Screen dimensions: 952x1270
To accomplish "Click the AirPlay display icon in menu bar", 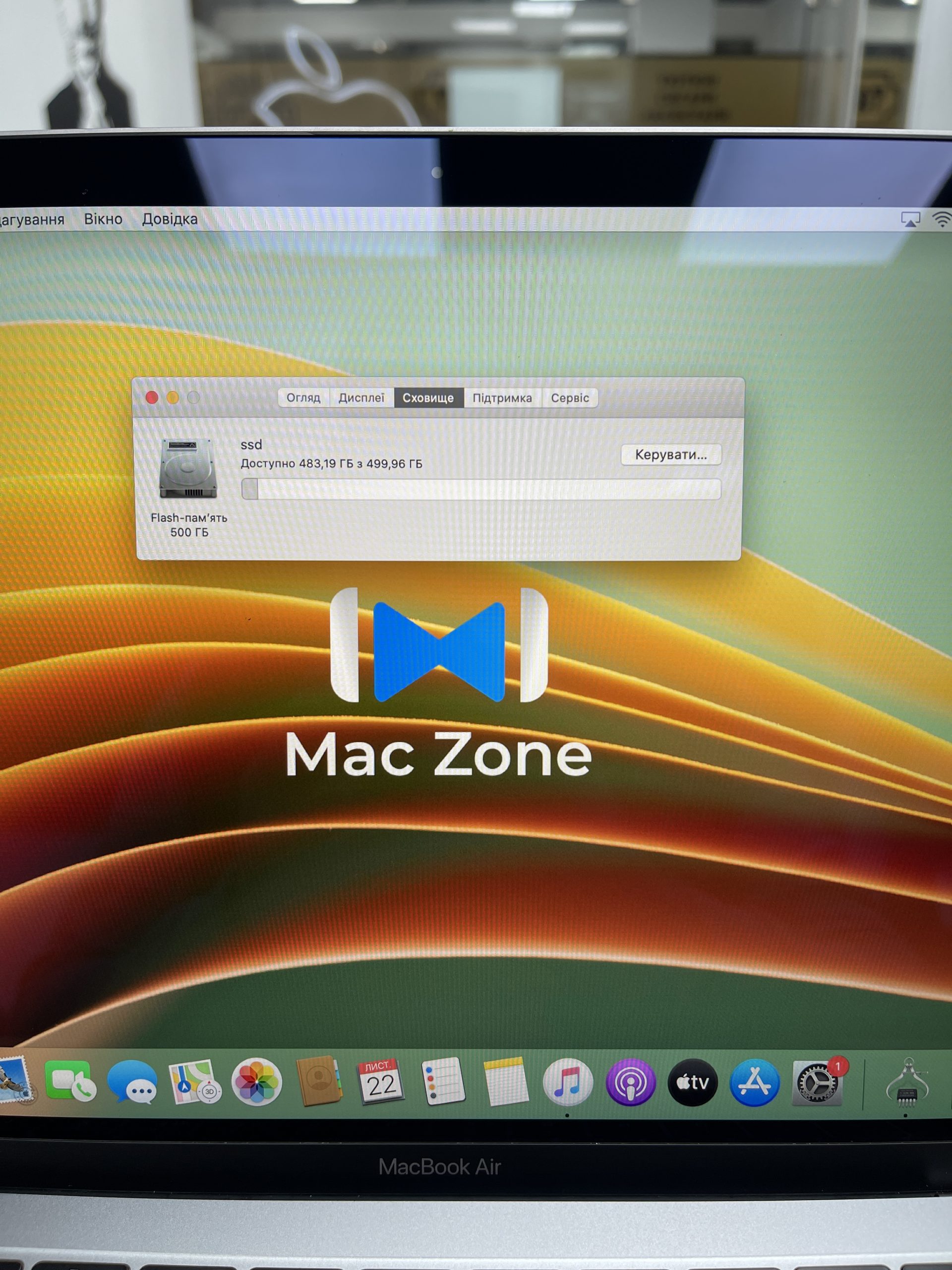I will 910,219.
